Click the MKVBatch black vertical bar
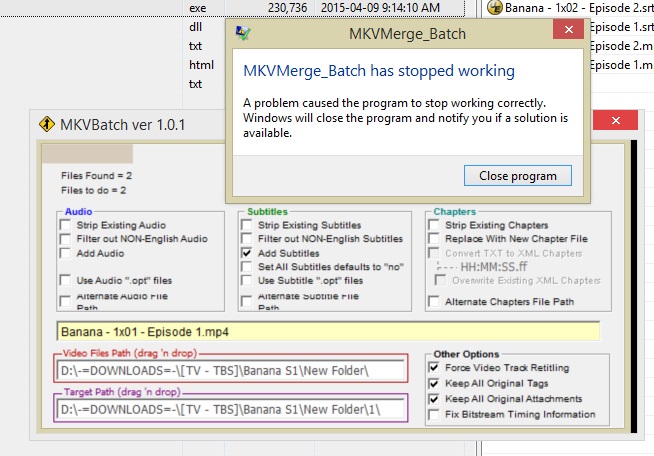Viewport: 654px width, 456px height. pyautogui.click(x=634, y=286)
